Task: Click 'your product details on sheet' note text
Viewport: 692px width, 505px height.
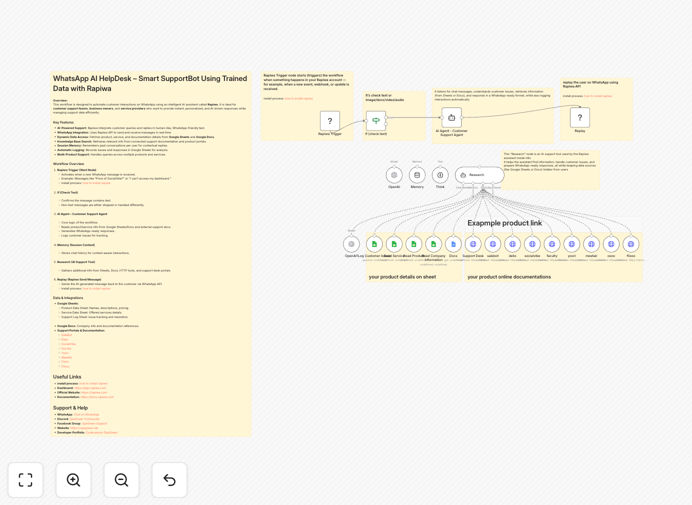Action: 402,277
